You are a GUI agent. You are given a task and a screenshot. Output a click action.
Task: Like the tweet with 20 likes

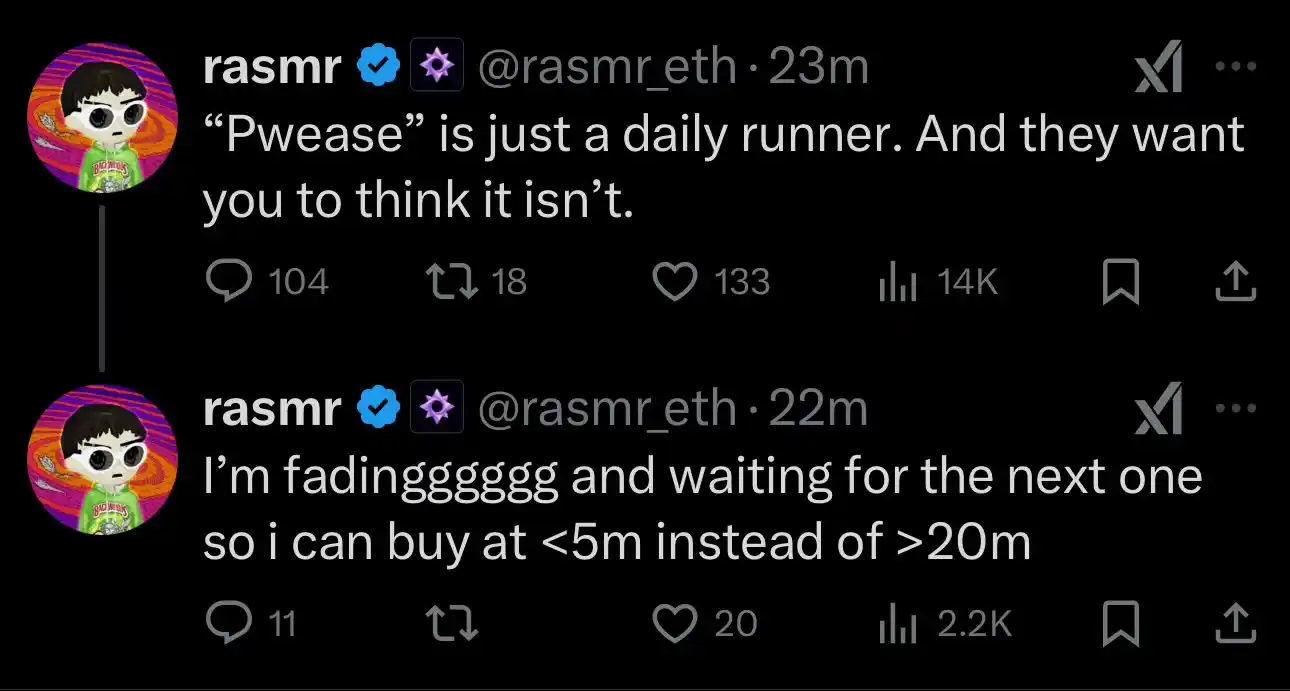pyautogui.click(x=675, y=624)
